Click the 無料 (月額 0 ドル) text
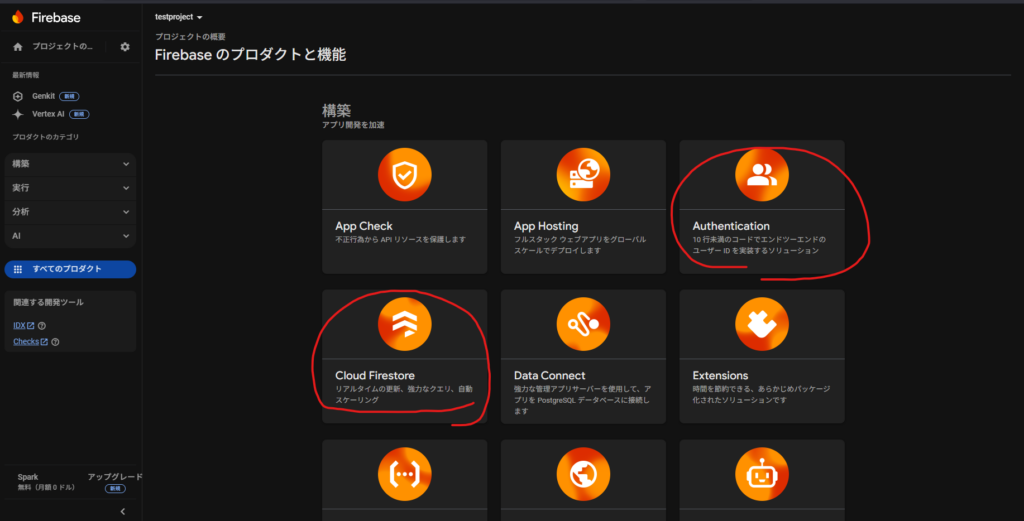This screenshot has width=1024, height=521. tap(46, 488)
